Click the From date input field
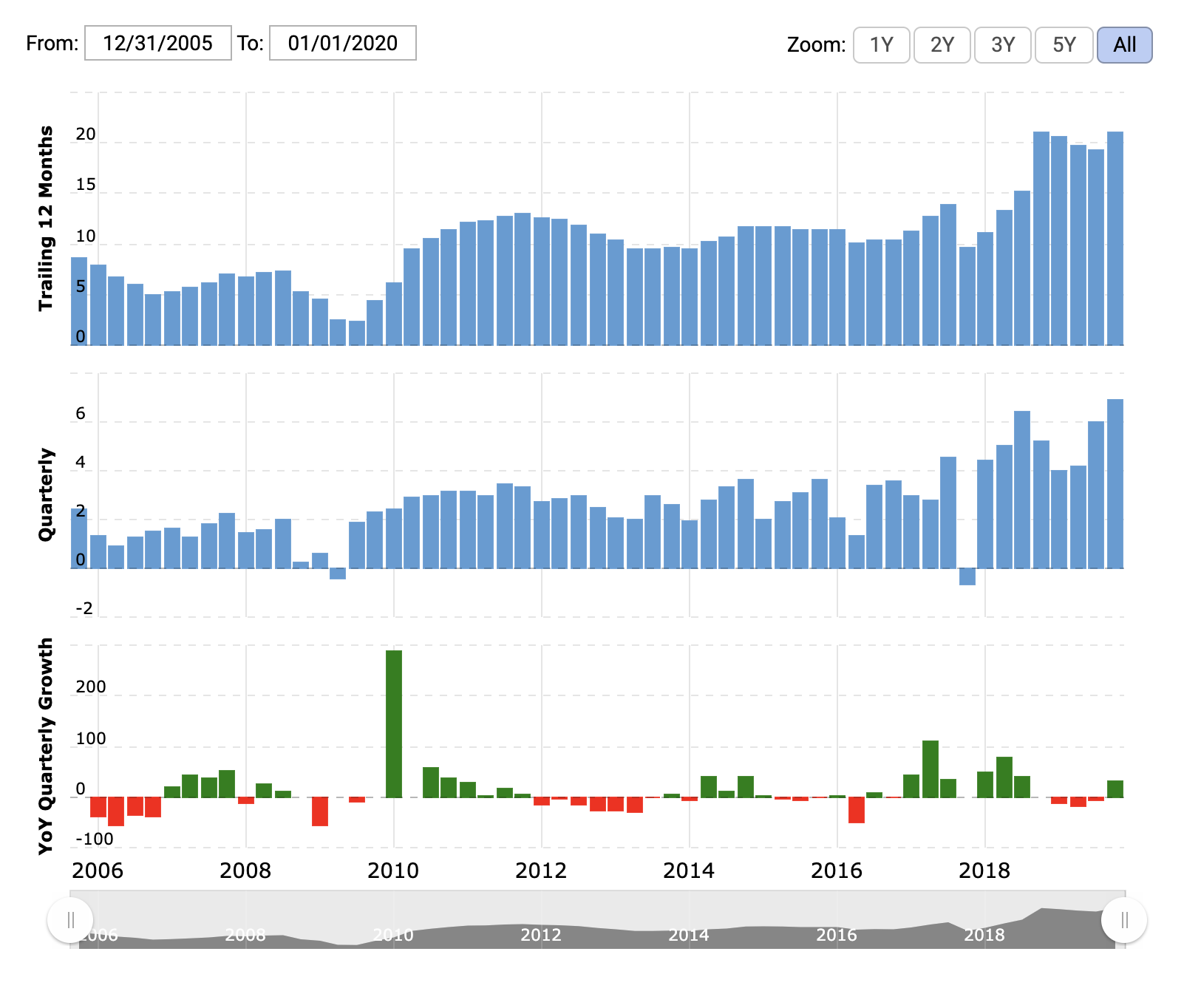The width and height of the screenshot is (1184, 1008). [158, 43]
